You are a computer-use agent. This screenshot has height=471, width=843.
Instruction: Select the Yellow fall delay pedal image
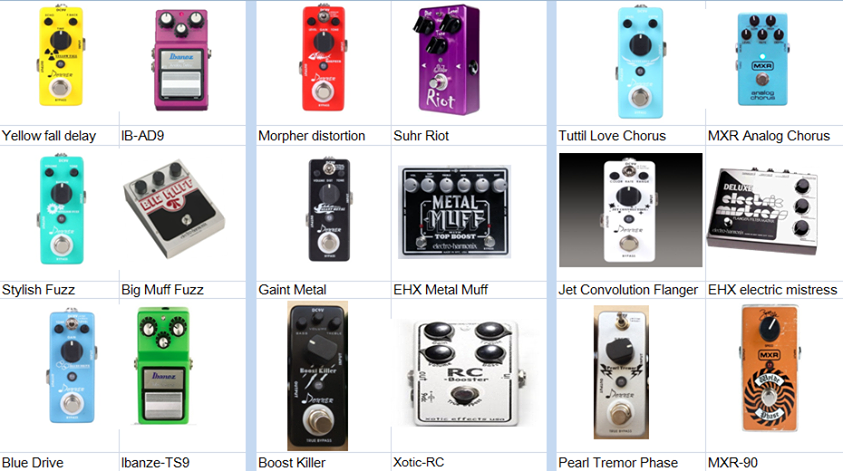pyautogui.click(x=61, y=56)
